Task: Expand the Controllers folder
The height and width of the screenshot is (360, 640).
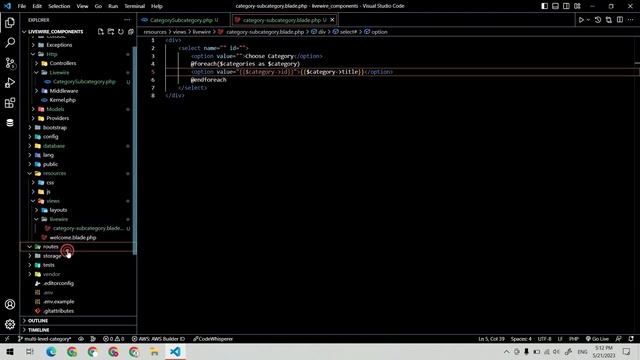Action: point(62,63)
